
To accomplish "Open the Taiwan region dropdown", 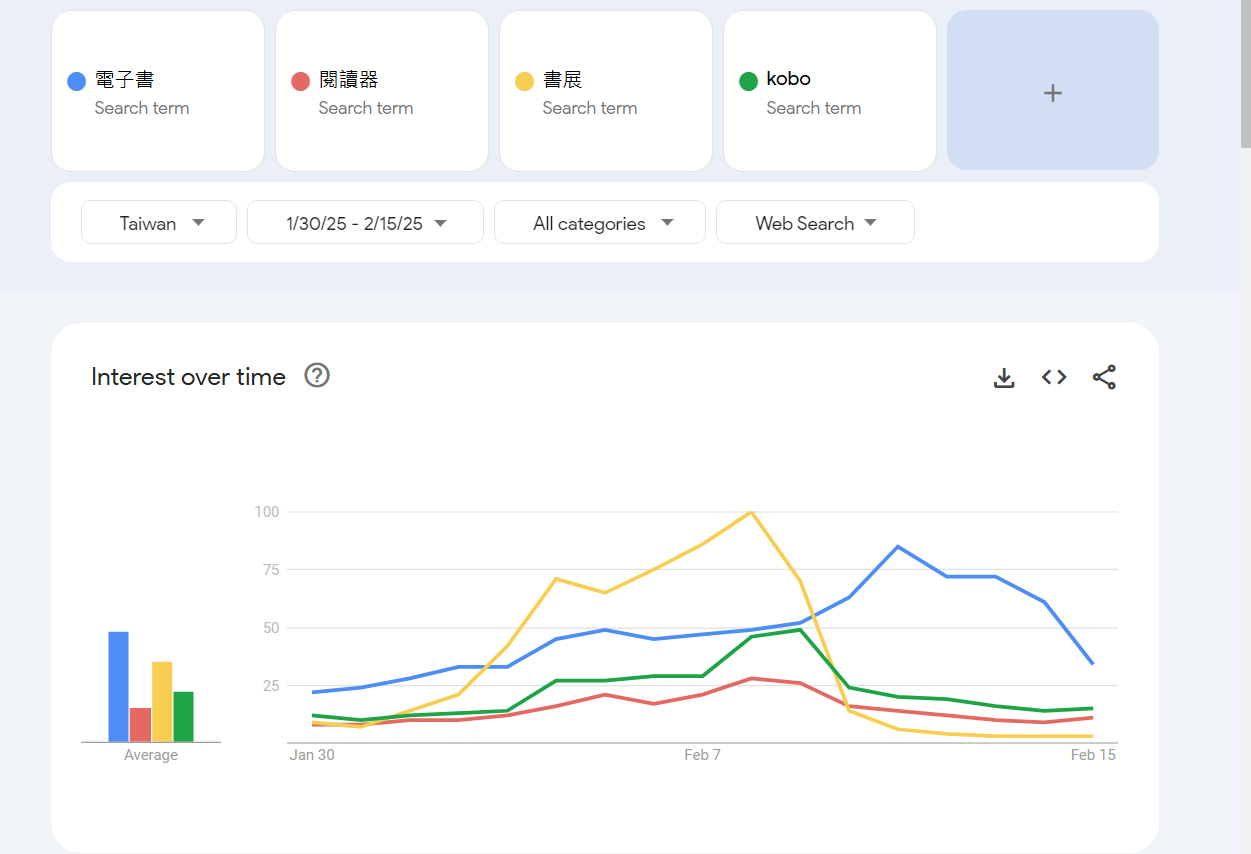I will tap(159, 222).
